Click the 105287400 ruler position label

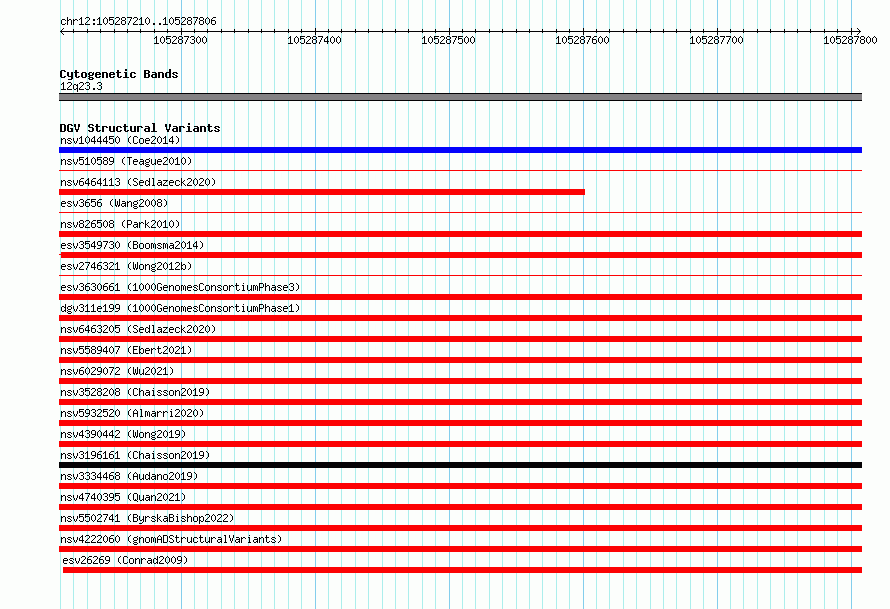(314, 40)
